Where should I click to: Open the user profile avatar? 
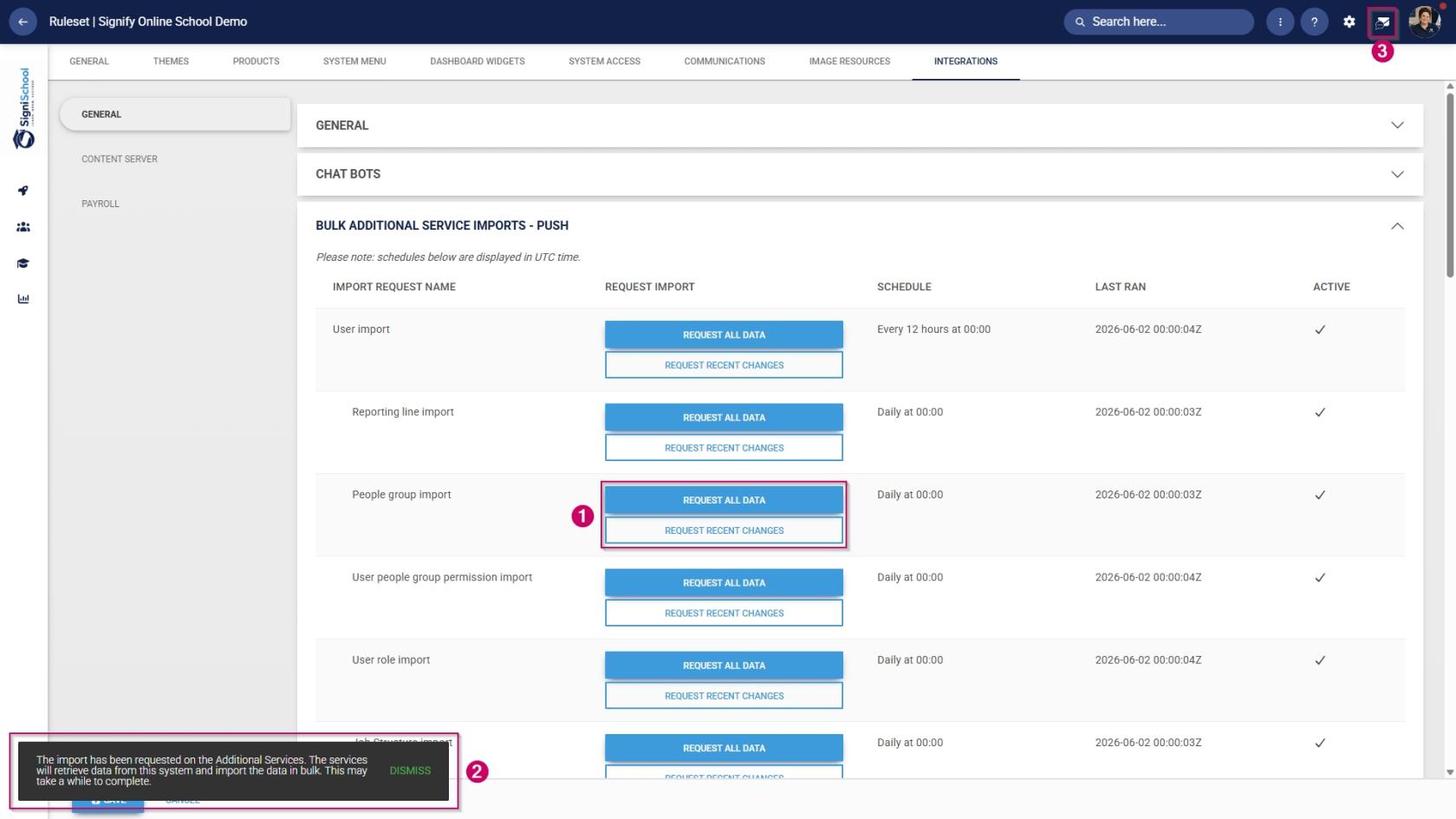(x=1424, y=22)
